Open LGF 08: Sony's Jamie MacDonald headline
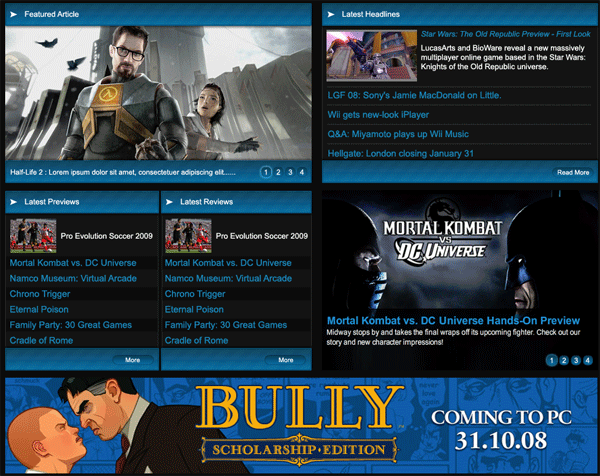600x476 pixels. tap(414, 95)
